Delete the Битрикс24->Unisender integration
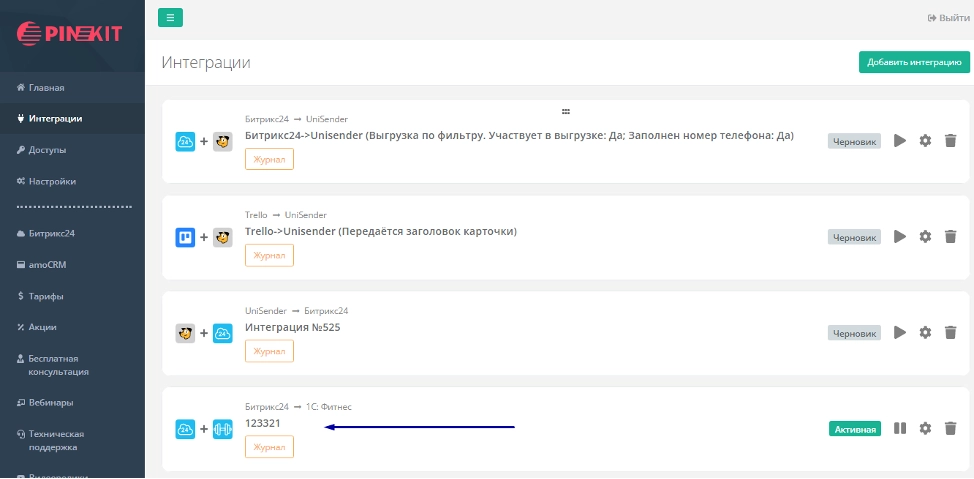Image resolution: width=974 pixels, height=479 pixels. tap(950, 140)
